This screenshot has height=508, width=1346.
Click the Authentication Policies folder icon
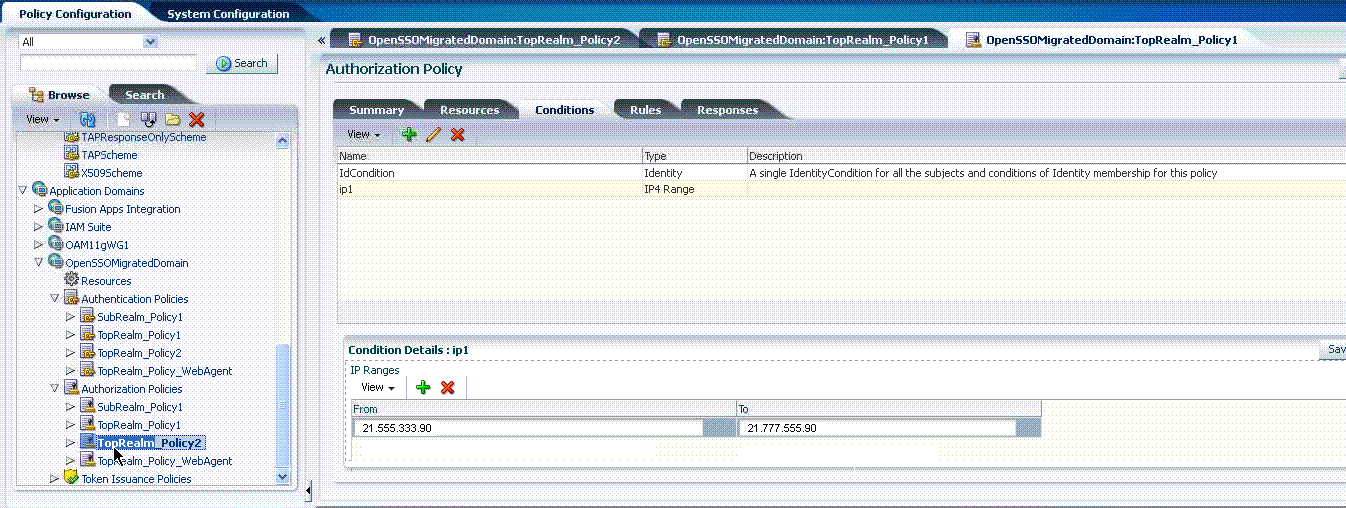[71, 298]
